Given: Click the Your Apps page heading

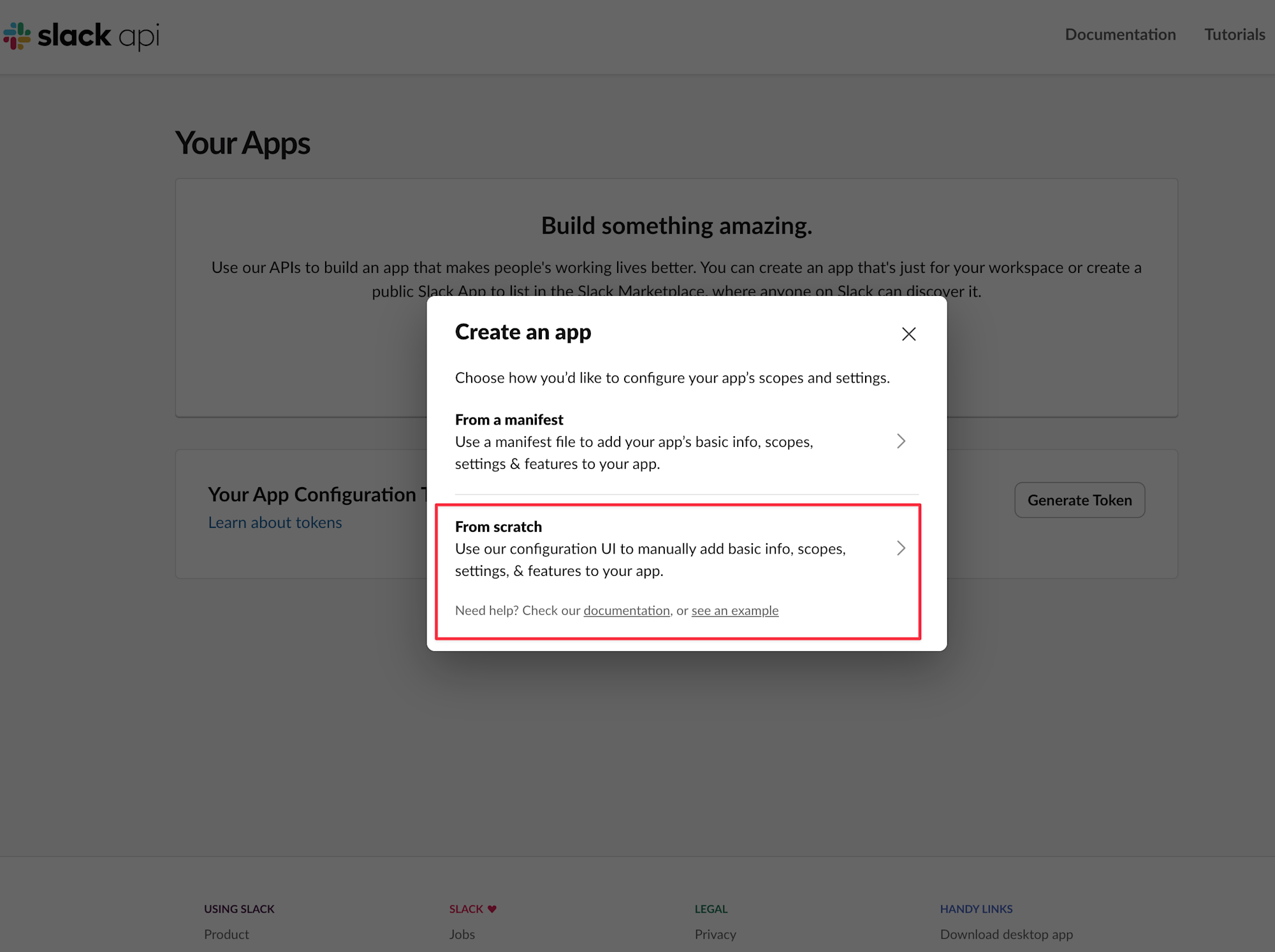Looking at the screenshot, I should pyautogui.click(x=242, y=143).
